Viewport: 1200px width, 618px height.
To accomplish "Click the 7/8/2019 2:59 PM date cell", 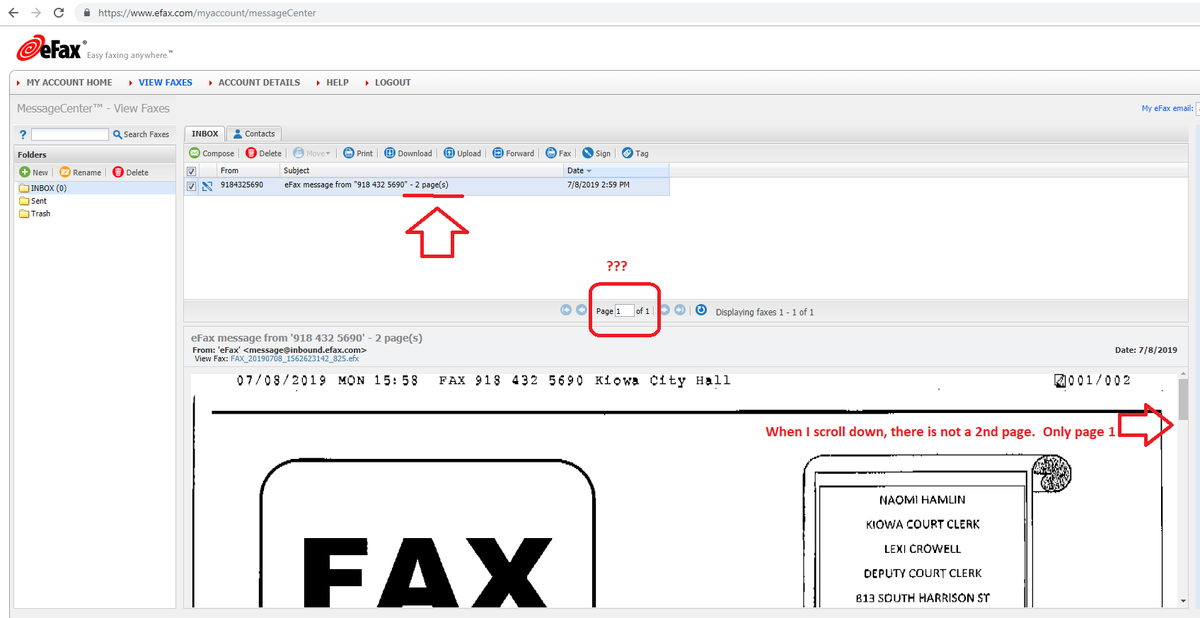I will pos(598,184).
